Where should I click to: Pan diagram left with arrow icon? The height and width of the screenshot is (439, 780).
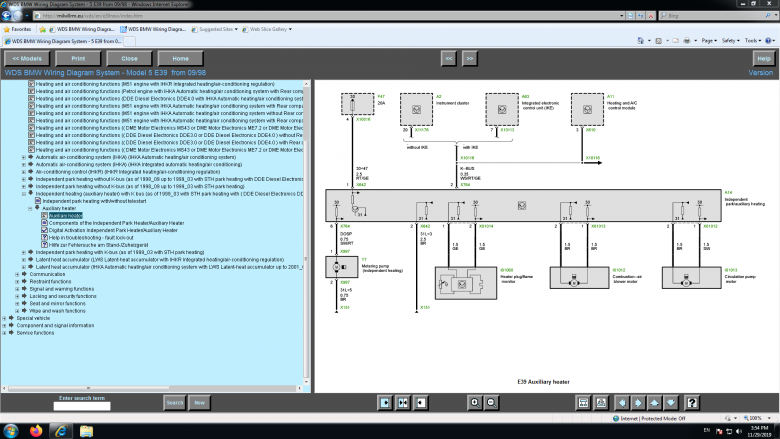coord(622,403)
